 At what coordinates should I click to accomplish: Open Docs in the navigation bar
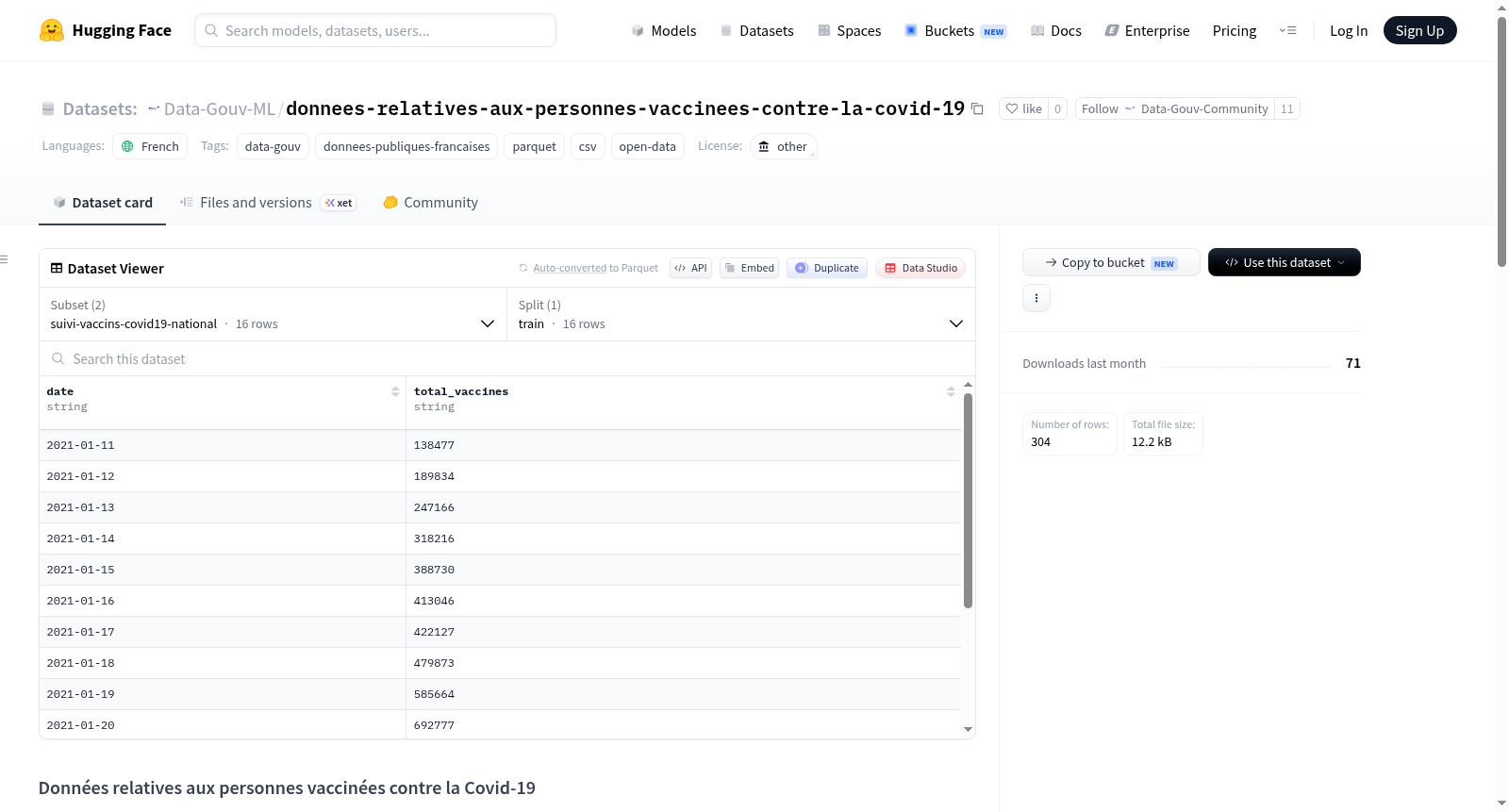1056,30
